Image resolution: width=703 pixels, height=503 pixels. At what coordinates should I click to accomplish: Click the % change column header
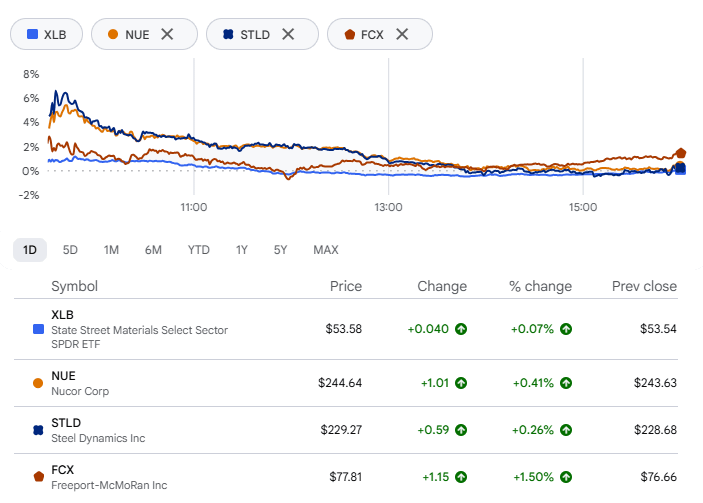click(x=540, y=286)
